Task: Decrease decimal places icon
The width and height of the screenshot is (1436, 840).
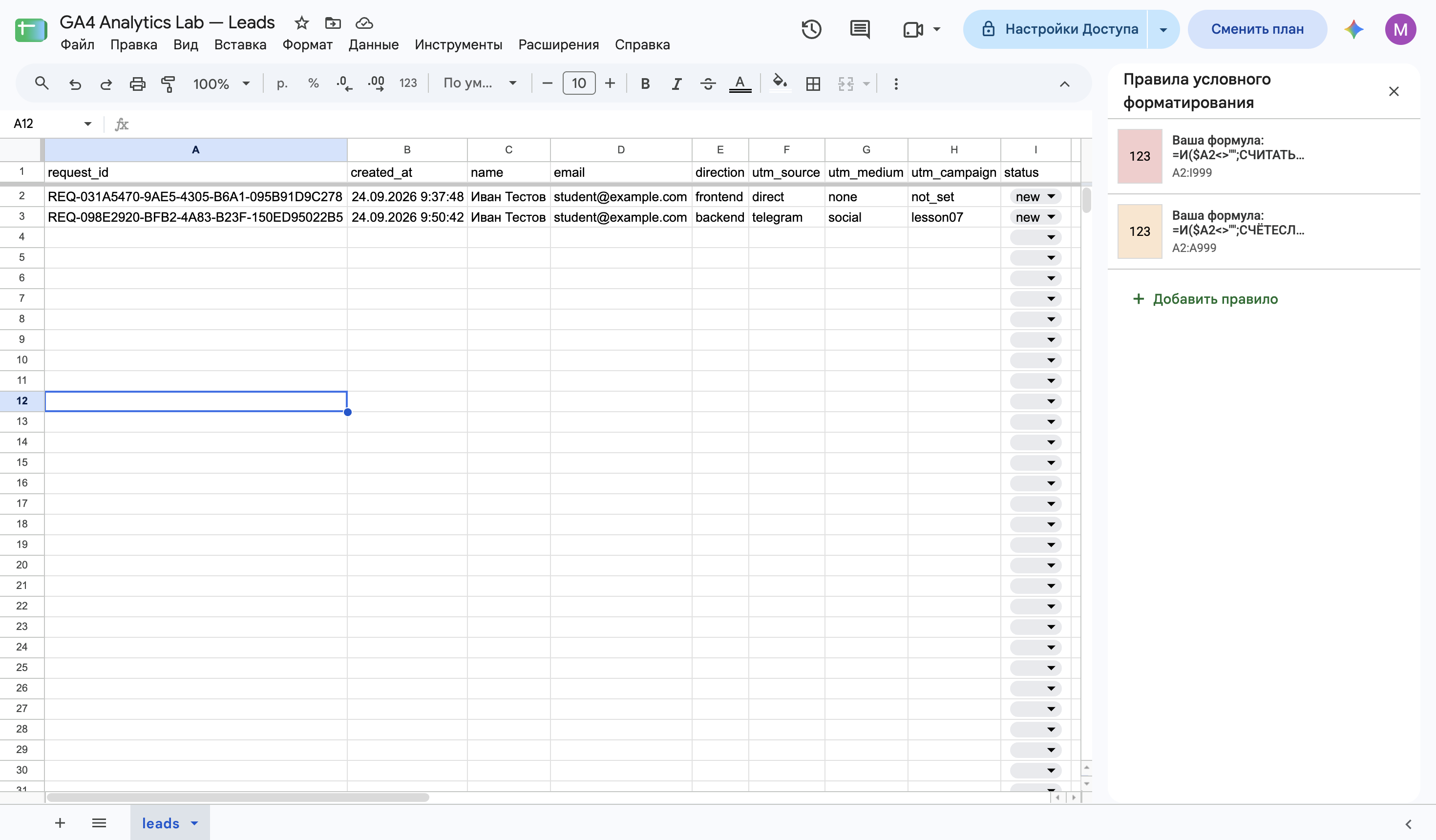Action: (344, 84)
